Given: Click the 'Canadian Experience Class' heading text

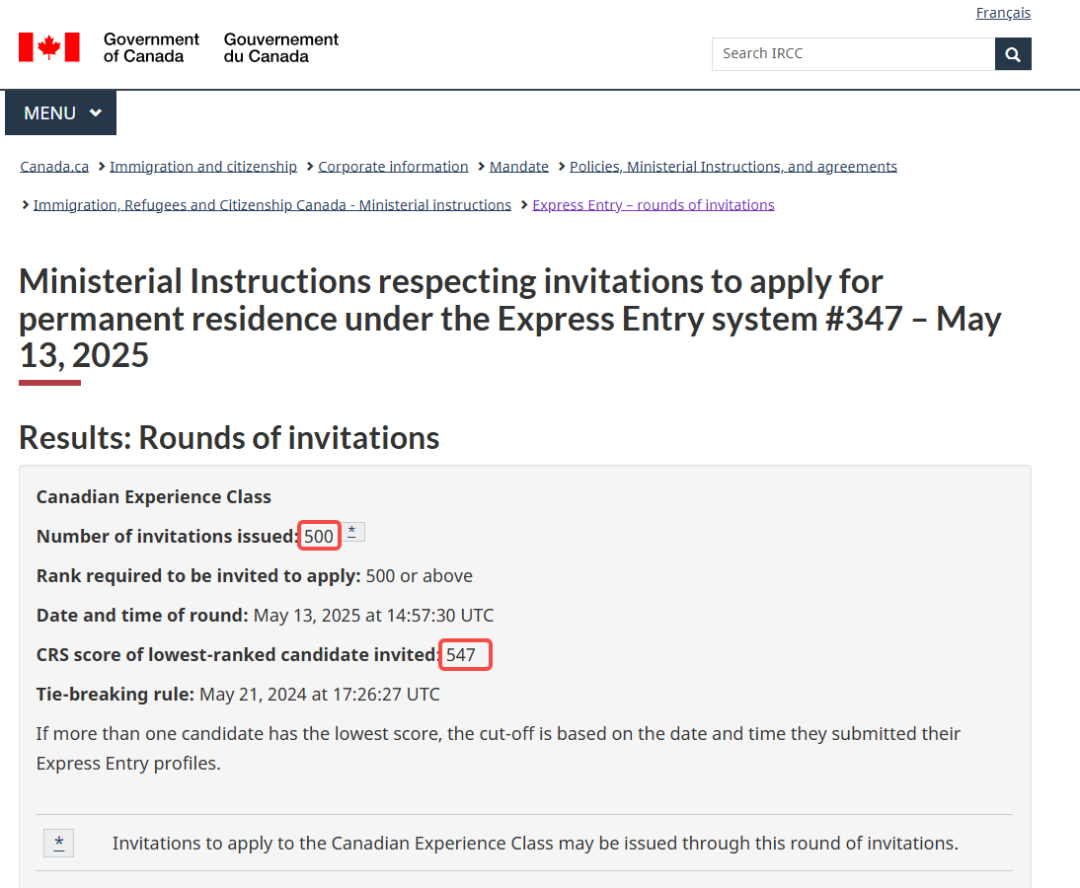Looking at the screenshot, I should point(154,497).
